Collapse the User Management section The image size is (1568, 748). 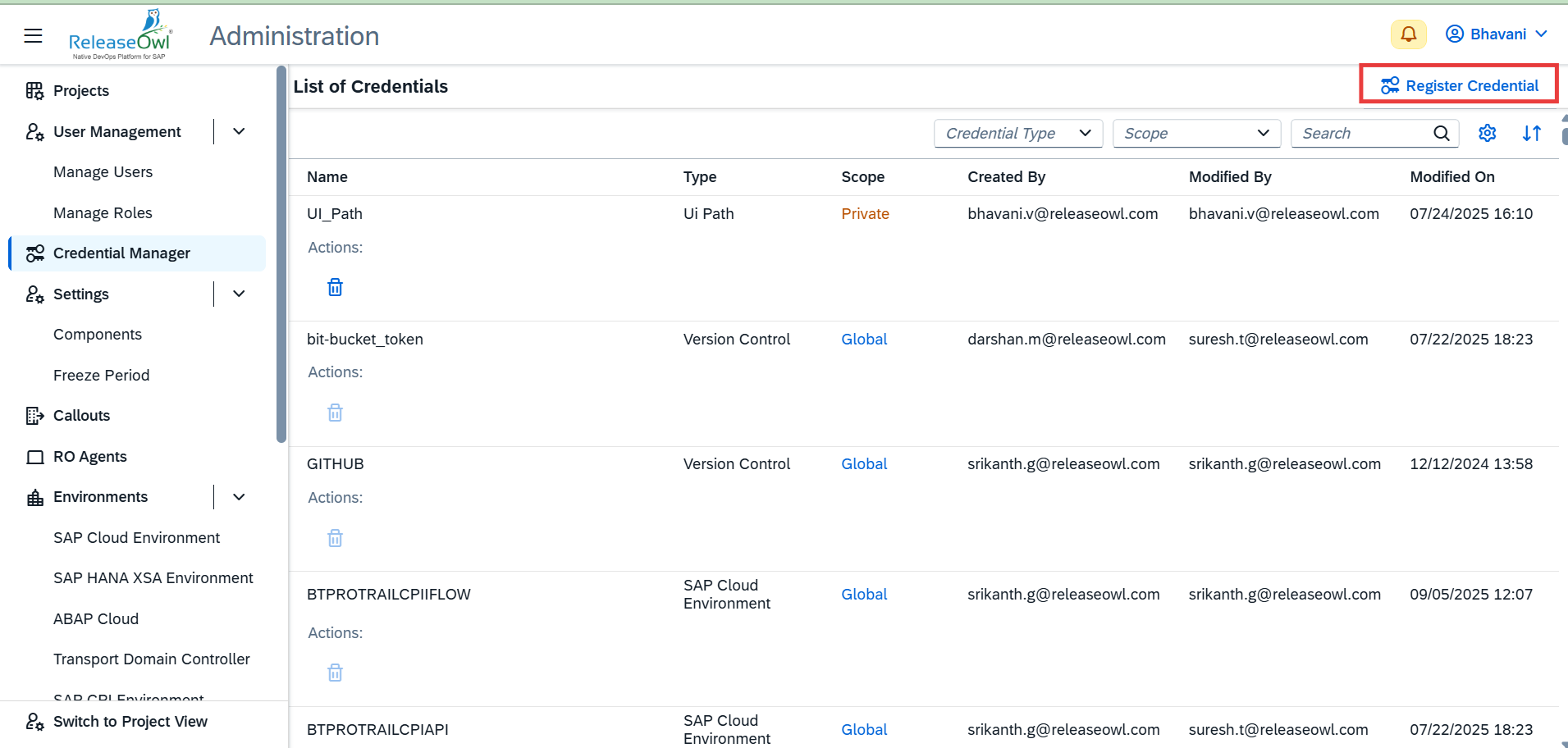click(239, 131)
